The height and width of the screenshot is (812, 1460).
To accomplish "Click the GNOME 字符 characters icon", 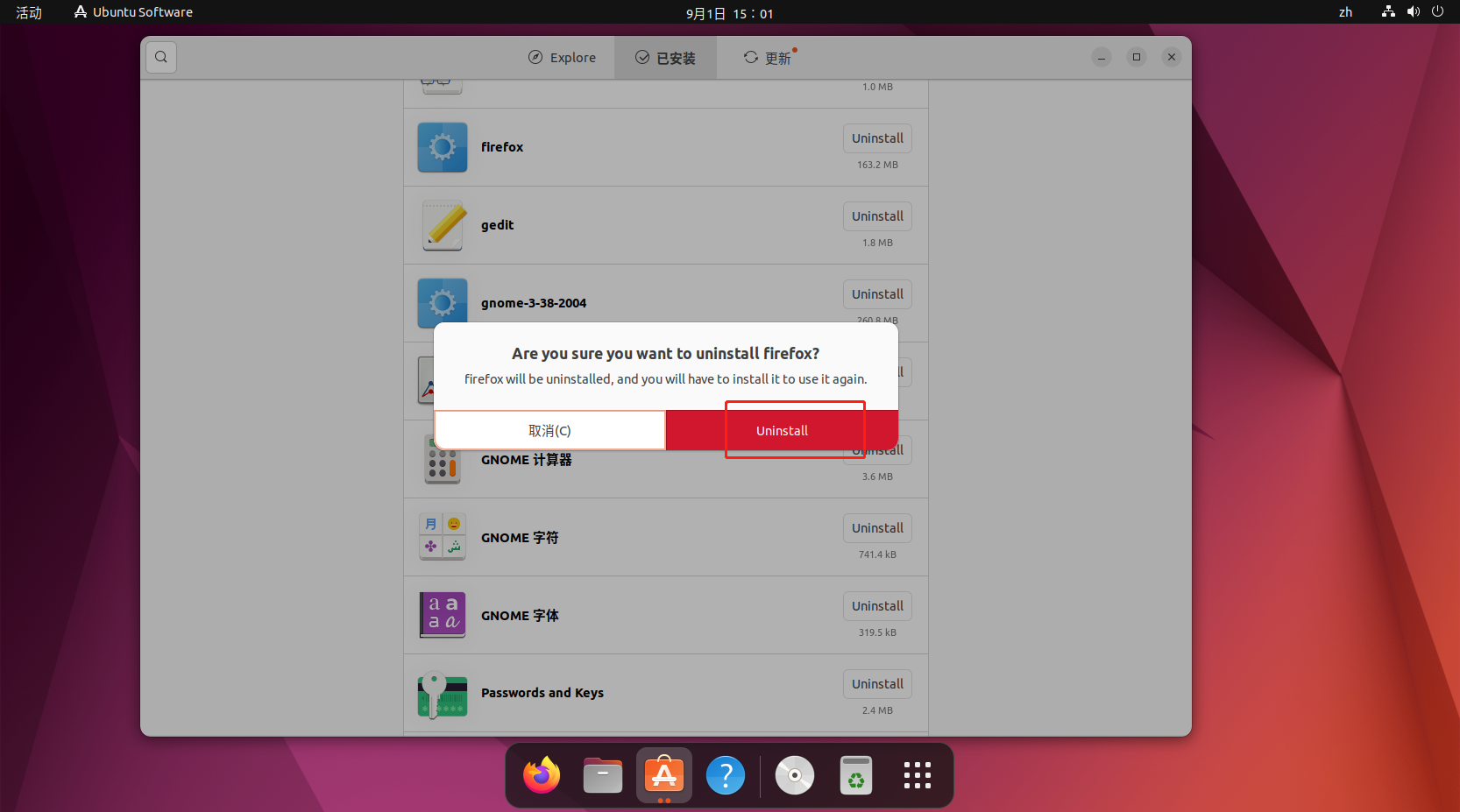I will (x=443, y=537).
